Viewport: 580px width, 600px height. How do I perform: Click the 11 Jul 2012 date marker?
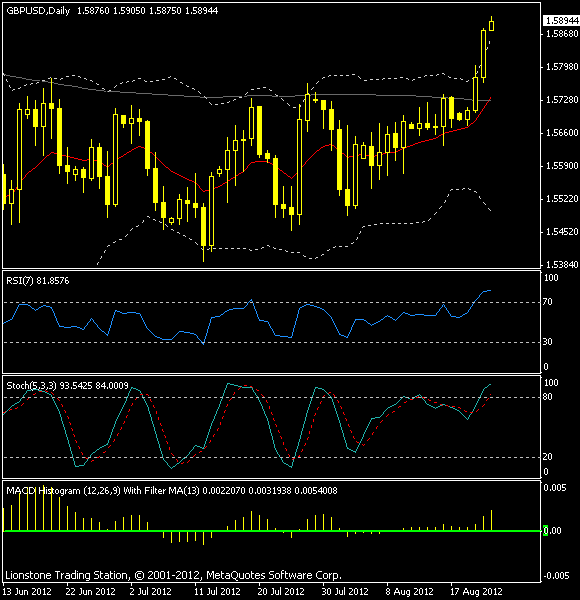click(x=217, y=592)
